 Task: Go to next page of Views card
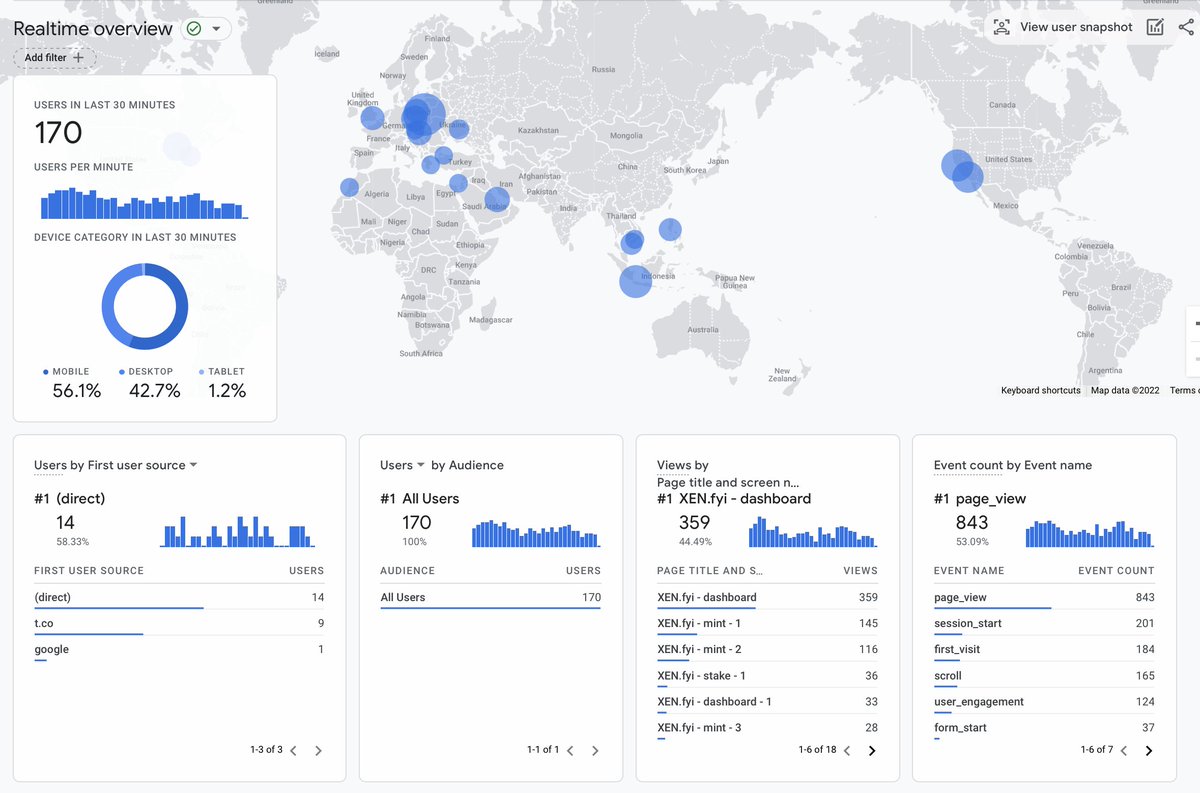click(872, 750)
